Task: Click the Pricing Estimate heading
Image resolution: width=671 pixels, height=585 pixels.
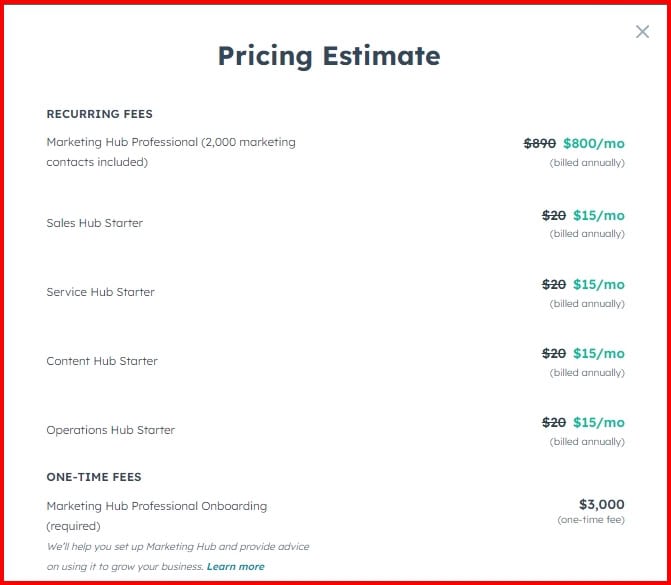Action: click(x=329, y=56)
